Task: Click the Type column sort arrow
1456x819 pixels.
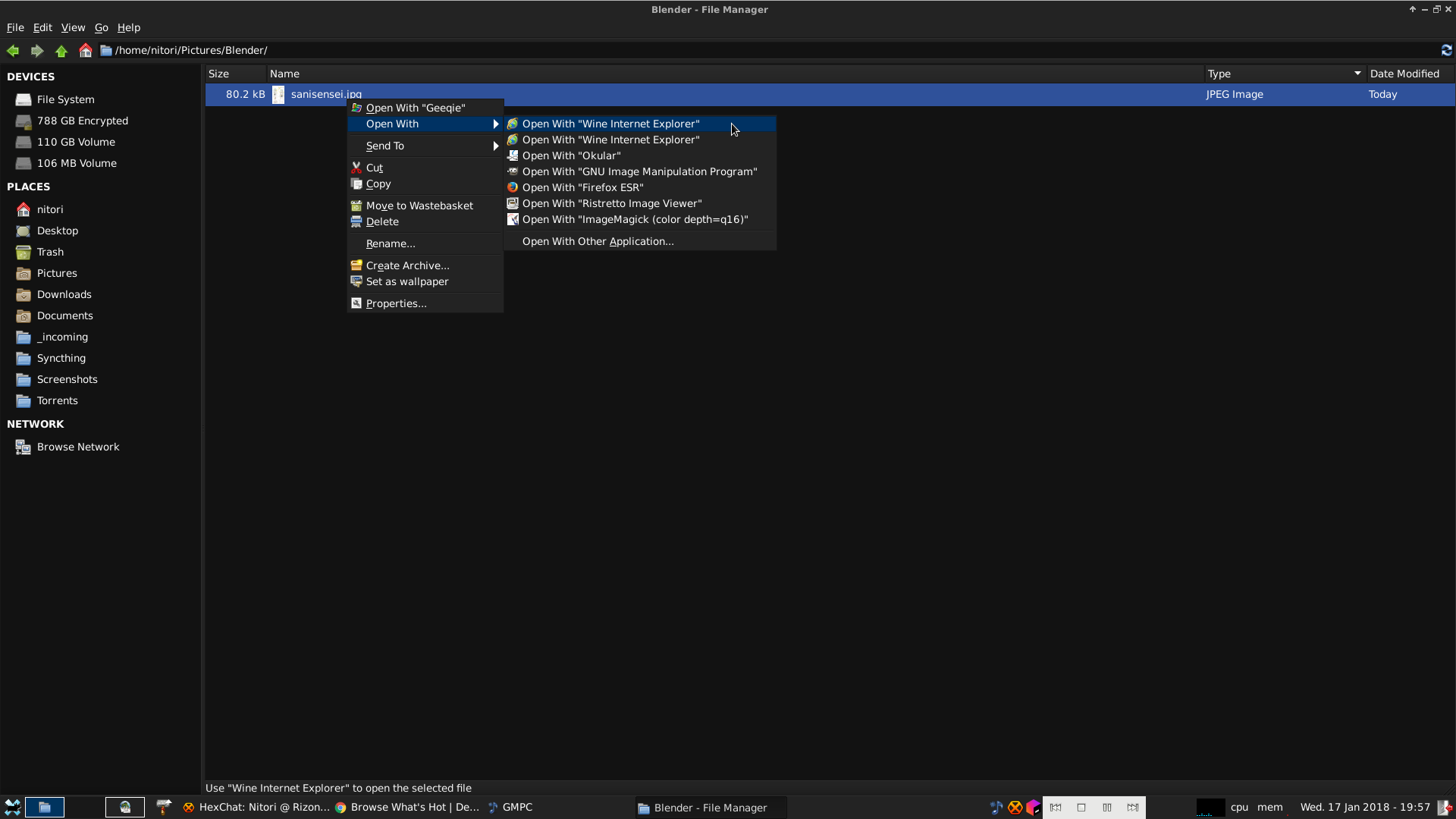Action: (1357, 74)
